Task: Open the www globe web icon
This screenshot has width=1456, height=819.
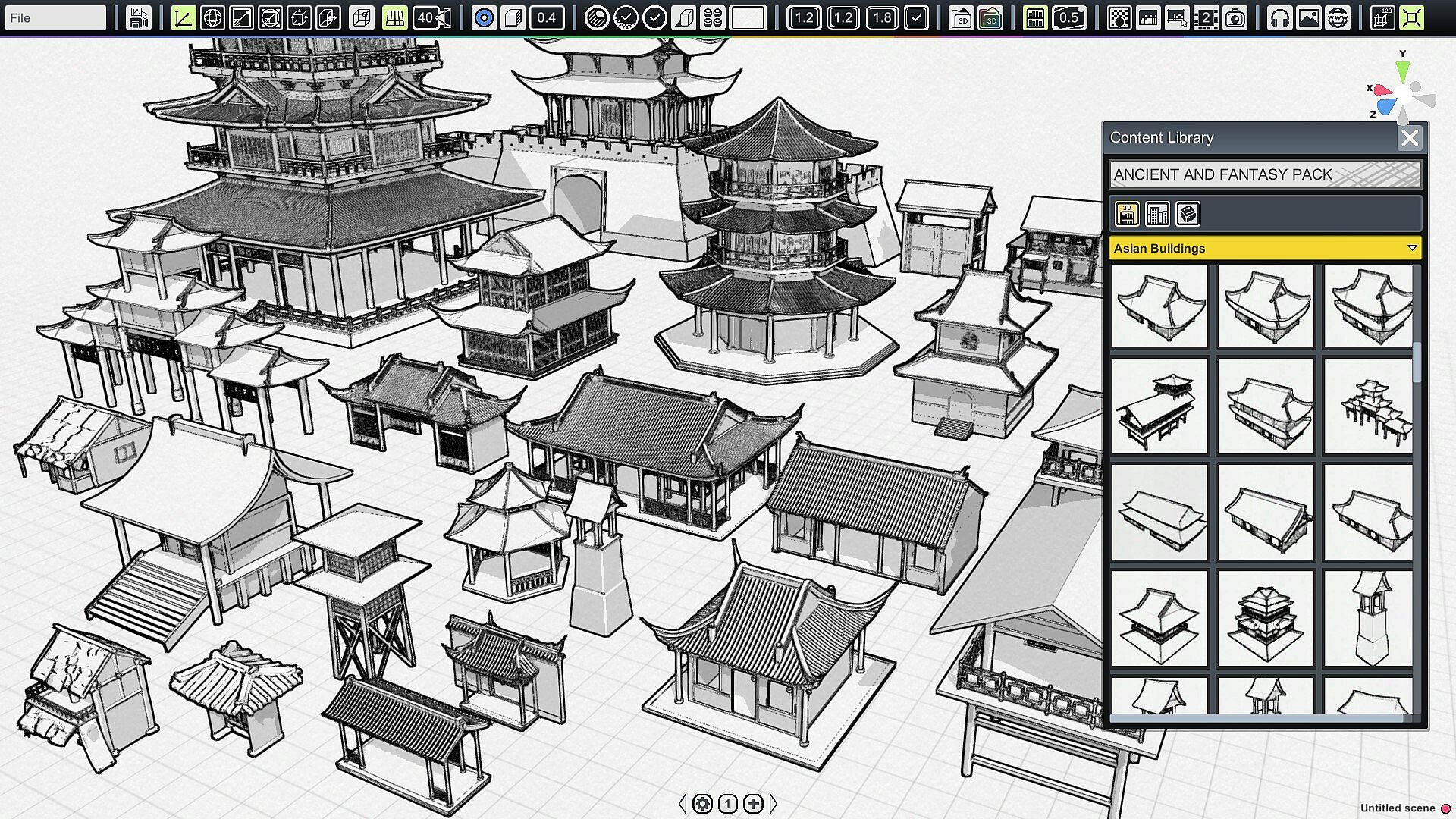Action: point(1338,17)
